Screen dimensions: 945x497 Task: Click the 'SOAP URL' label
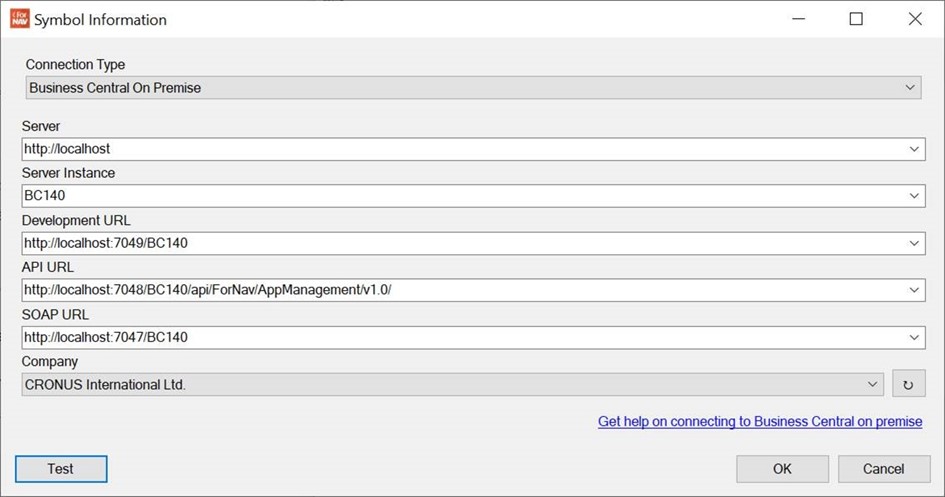pyautogui.click(x=55, y=314)
